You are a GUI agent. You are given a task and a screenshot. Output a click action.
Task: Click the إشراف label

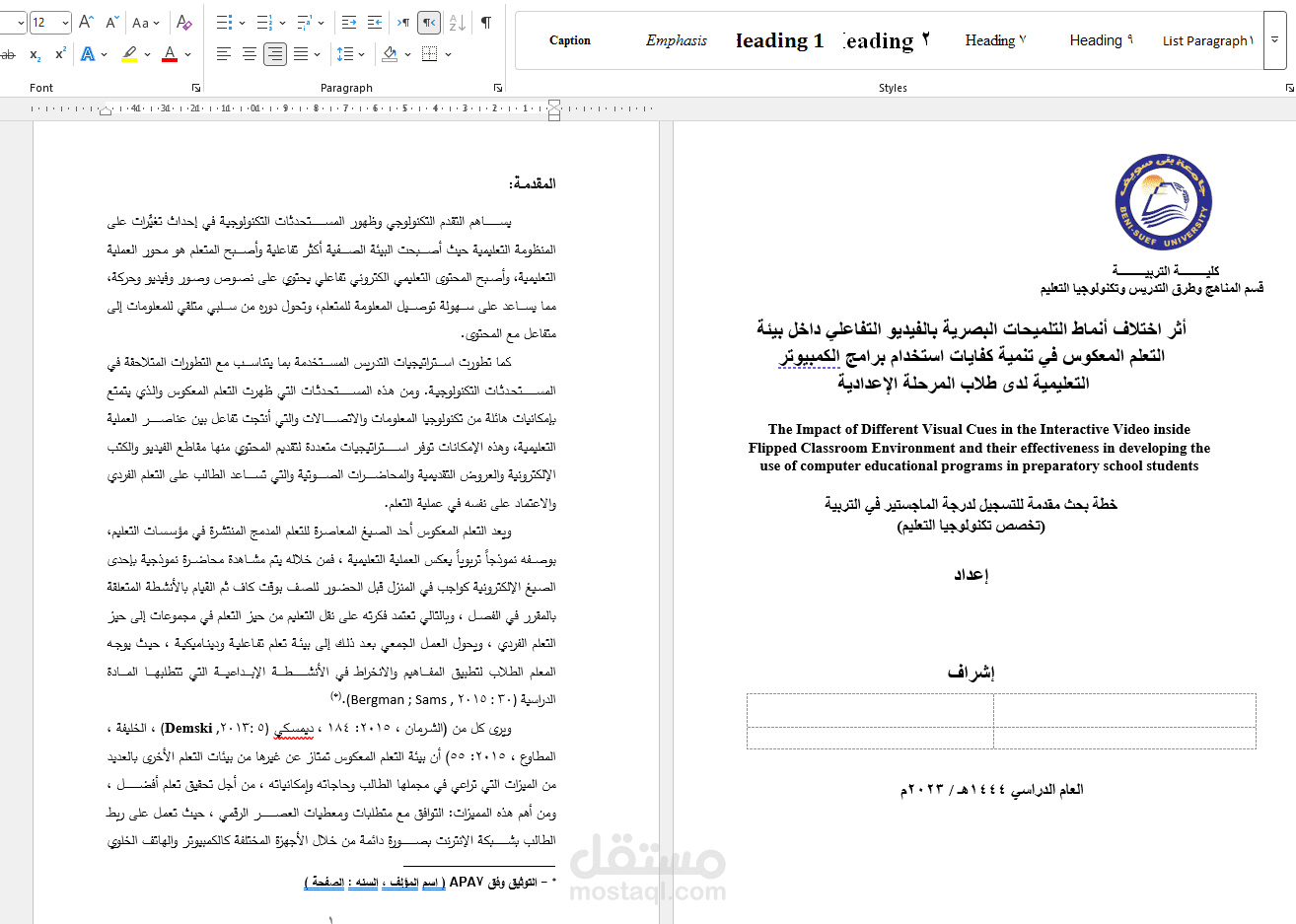tap(972, 673)
